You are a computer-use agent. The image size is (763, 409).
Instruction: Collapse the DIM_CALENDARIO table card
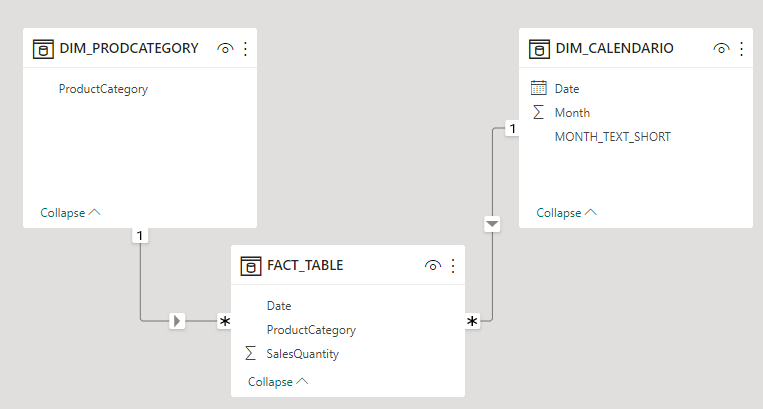(566, 213)
